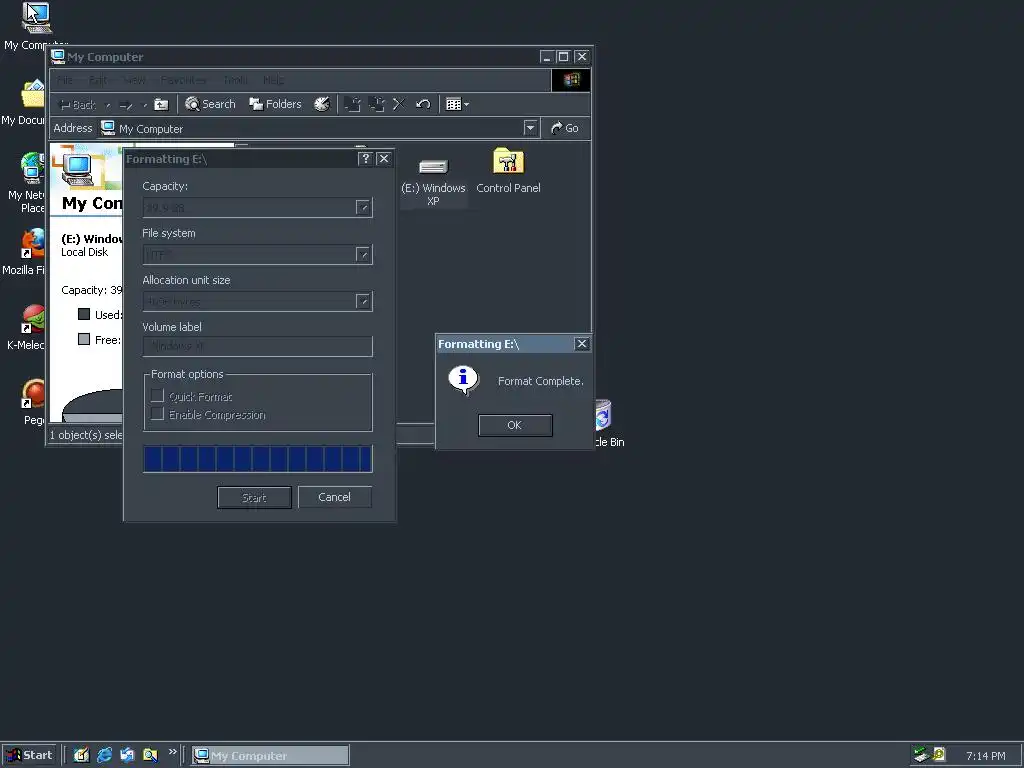
Task: Toggle the Enable Compression checkbox
Action: [x=157, y=414]
